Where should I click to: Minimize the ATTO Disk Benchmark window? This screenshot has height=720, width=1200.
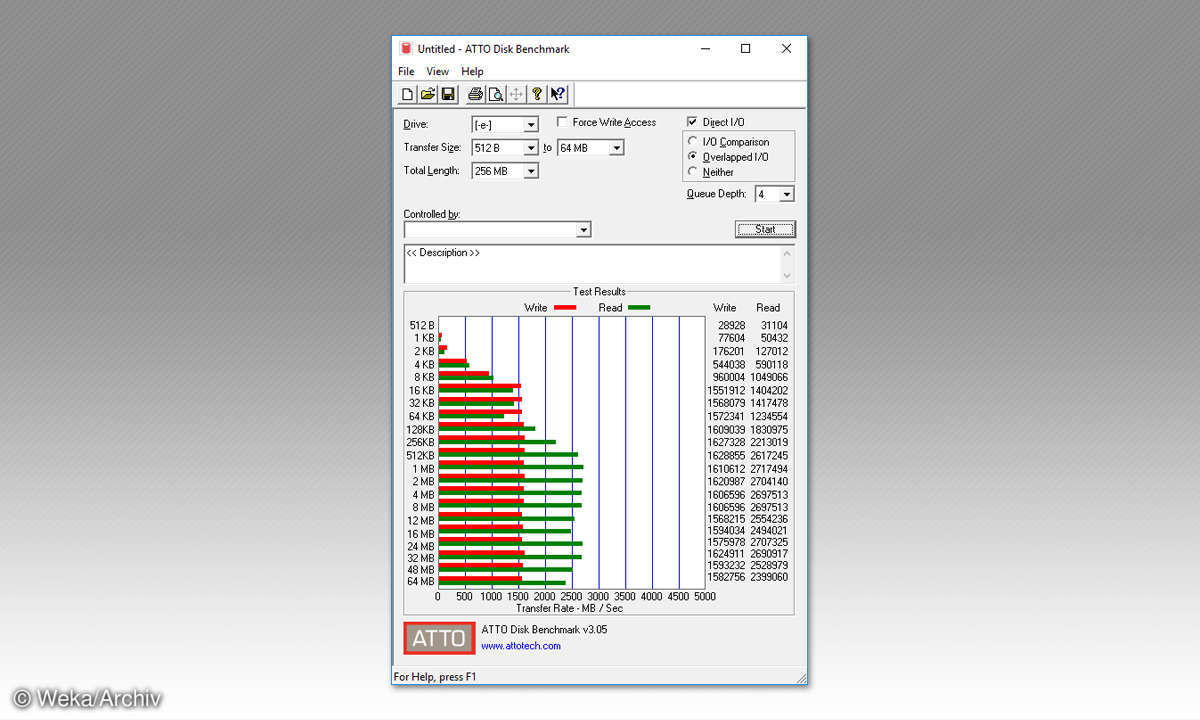705,48
